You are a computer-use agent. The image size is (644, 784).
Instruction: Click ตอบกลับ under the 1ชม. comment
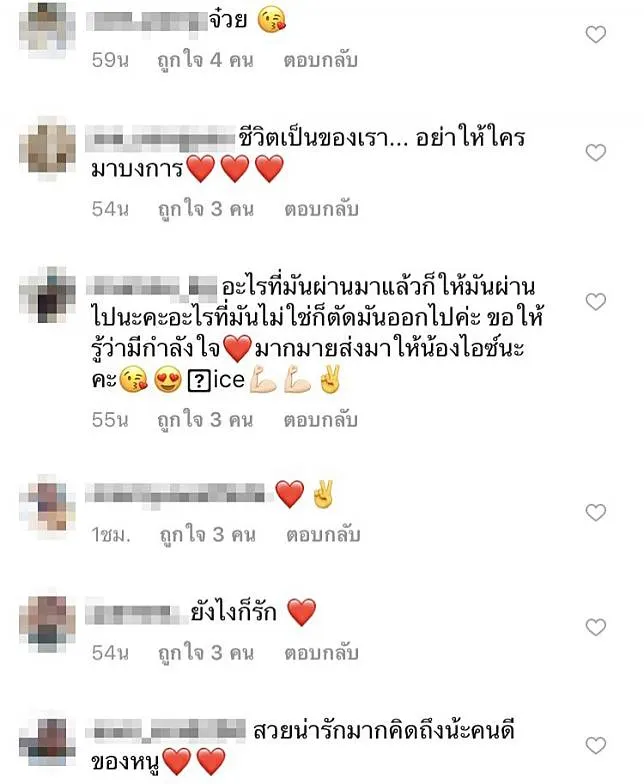click(323, 534)
